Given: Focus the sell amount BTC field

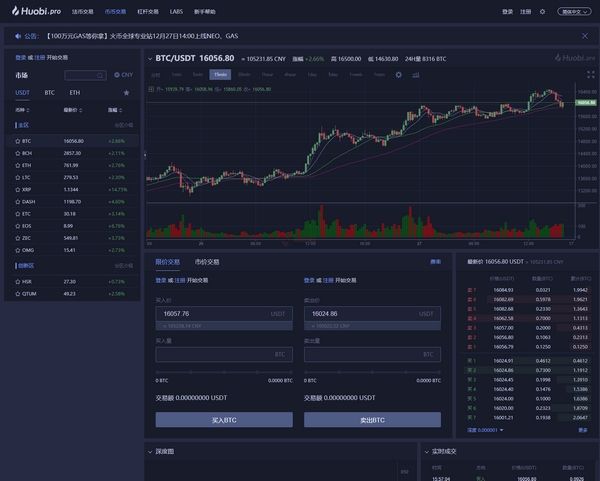Looking at the screenshot, I should tap(372, 354).
